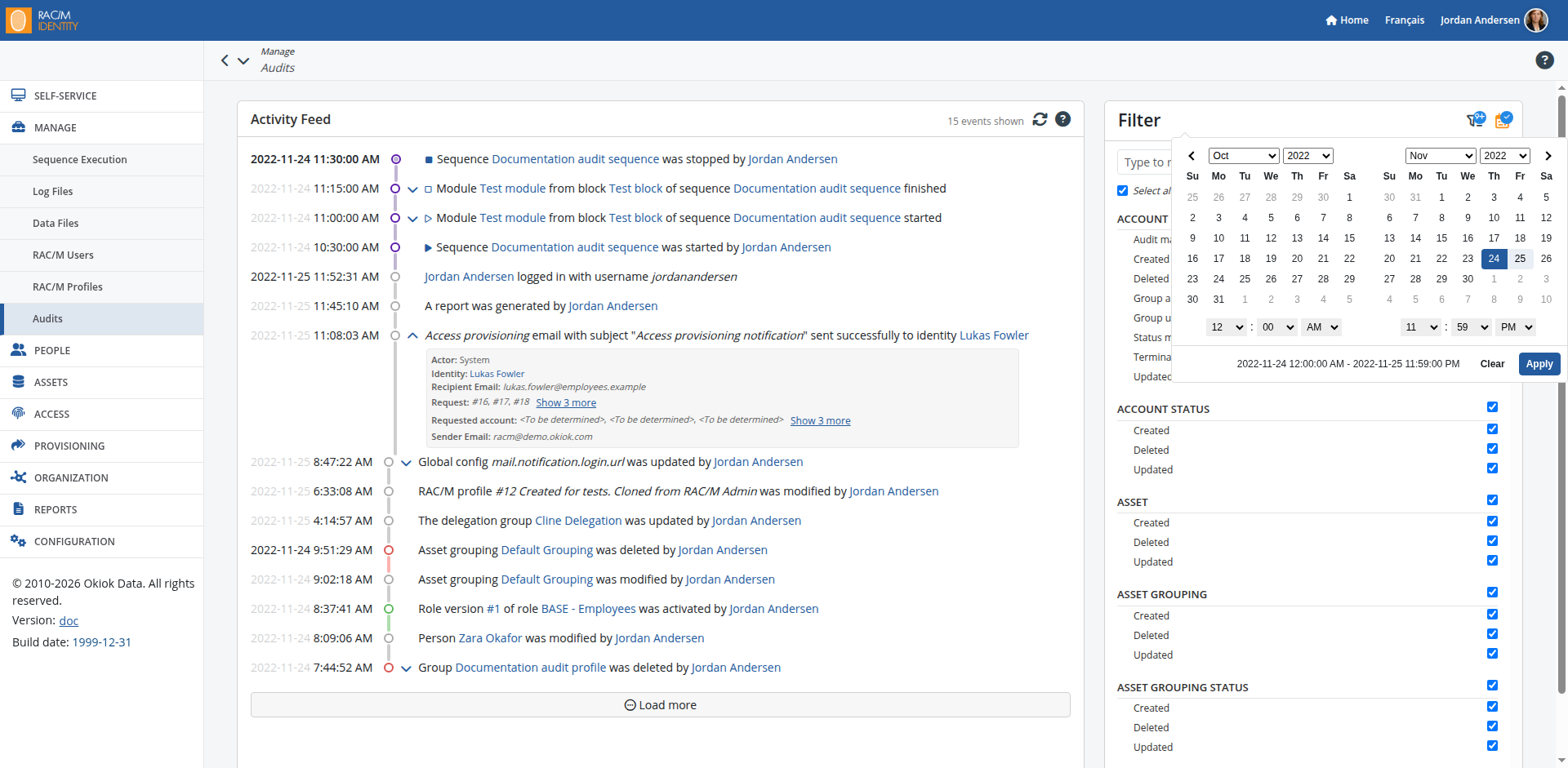This screenshot has width=1568, height=768.
Task: Open the start time AM/PM dropdown
Action: [1321, 327]
